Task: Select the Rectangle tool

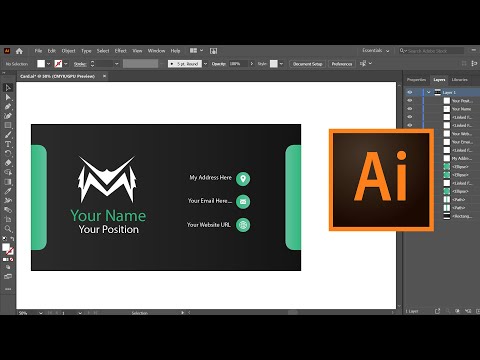Action: tap(8, 125)
